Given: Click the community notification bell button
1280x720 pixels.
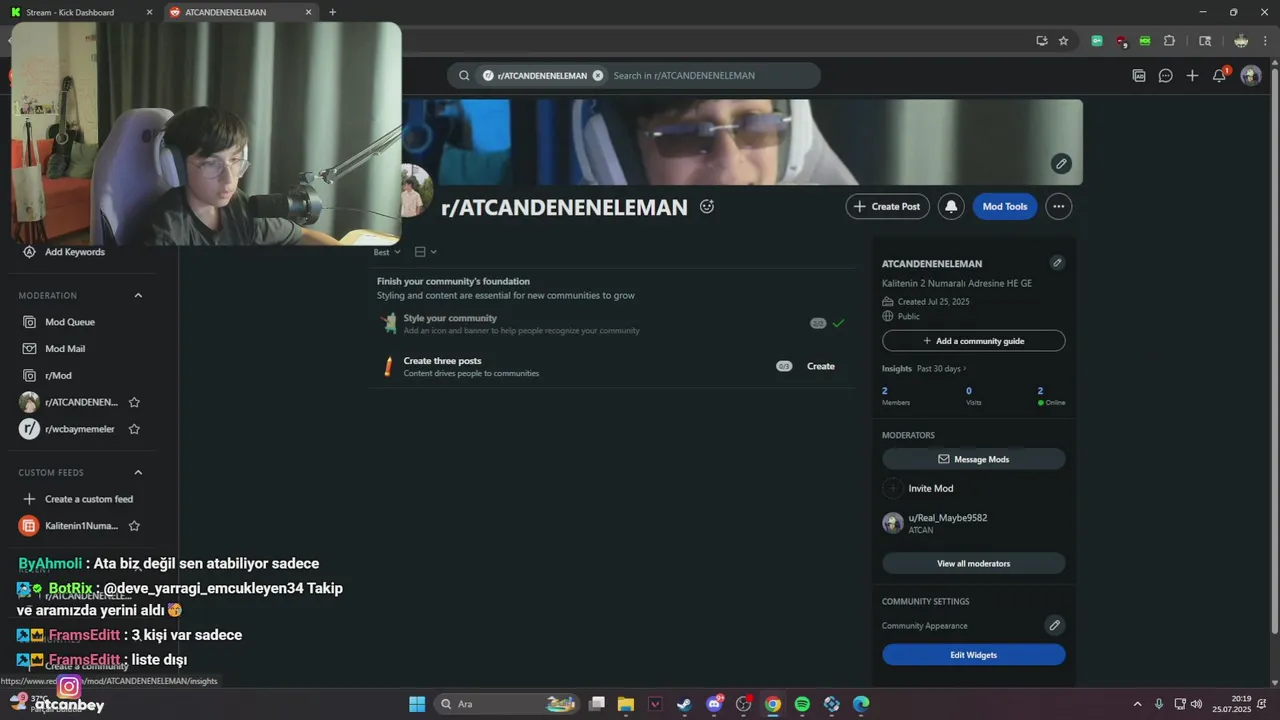Looking at the screenshot, I should [x=951, y=206].
